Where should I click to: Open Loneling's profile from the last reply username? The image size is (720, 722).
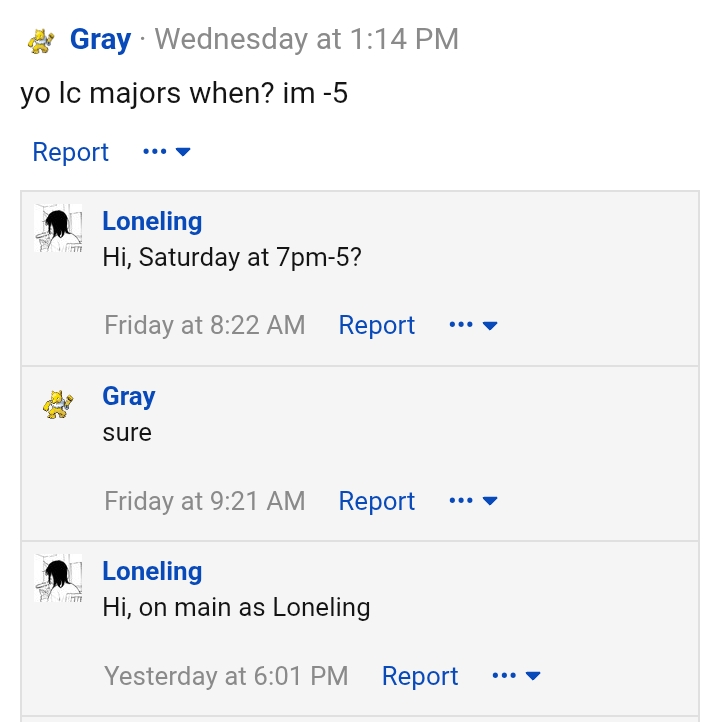pos(152,571)
